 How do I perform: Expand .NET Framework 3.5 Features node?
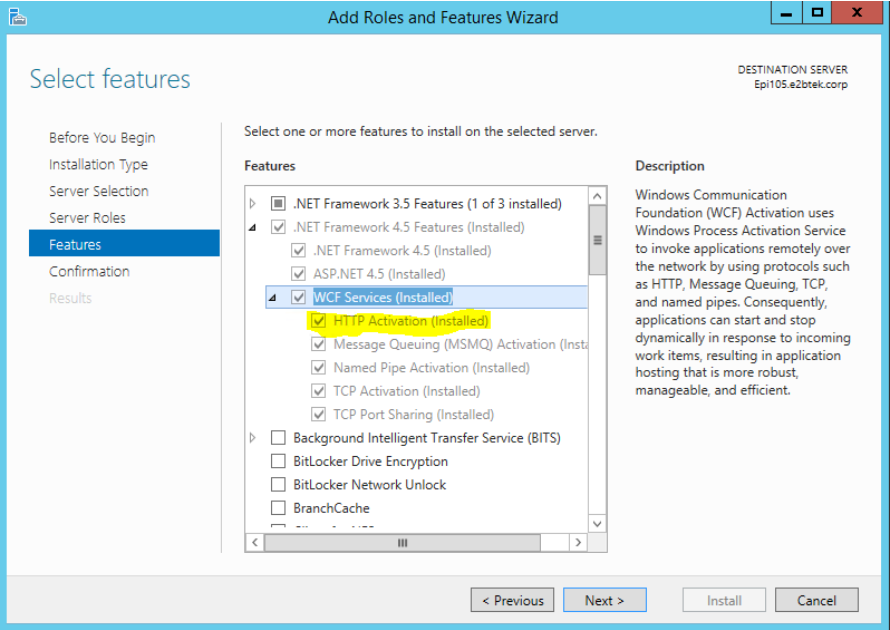point(253,204)
